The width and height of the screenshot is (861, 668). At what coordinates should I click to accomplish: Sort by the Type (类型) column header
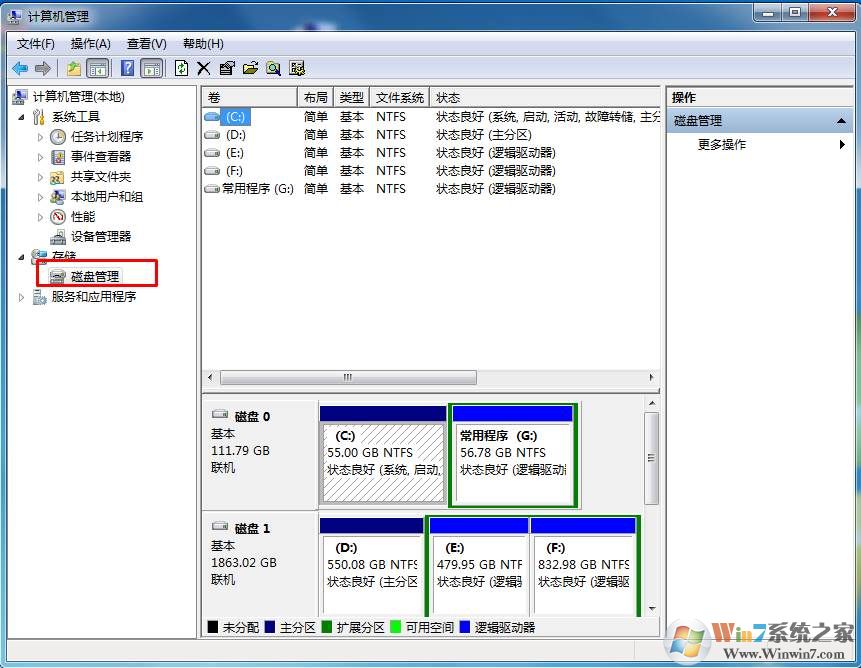tap(351, 98)
